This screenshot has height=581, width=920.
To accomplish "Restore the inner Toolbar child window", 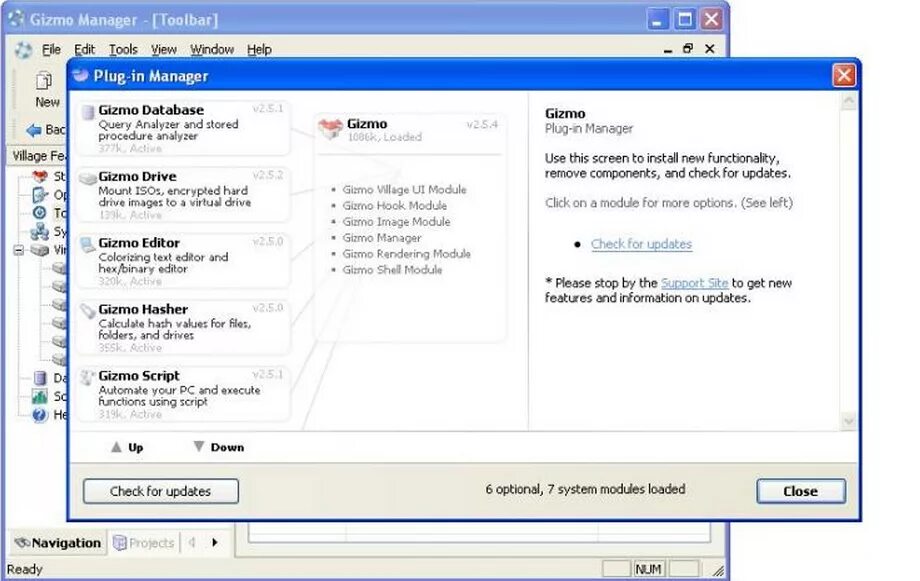I will tap(688, 49).
